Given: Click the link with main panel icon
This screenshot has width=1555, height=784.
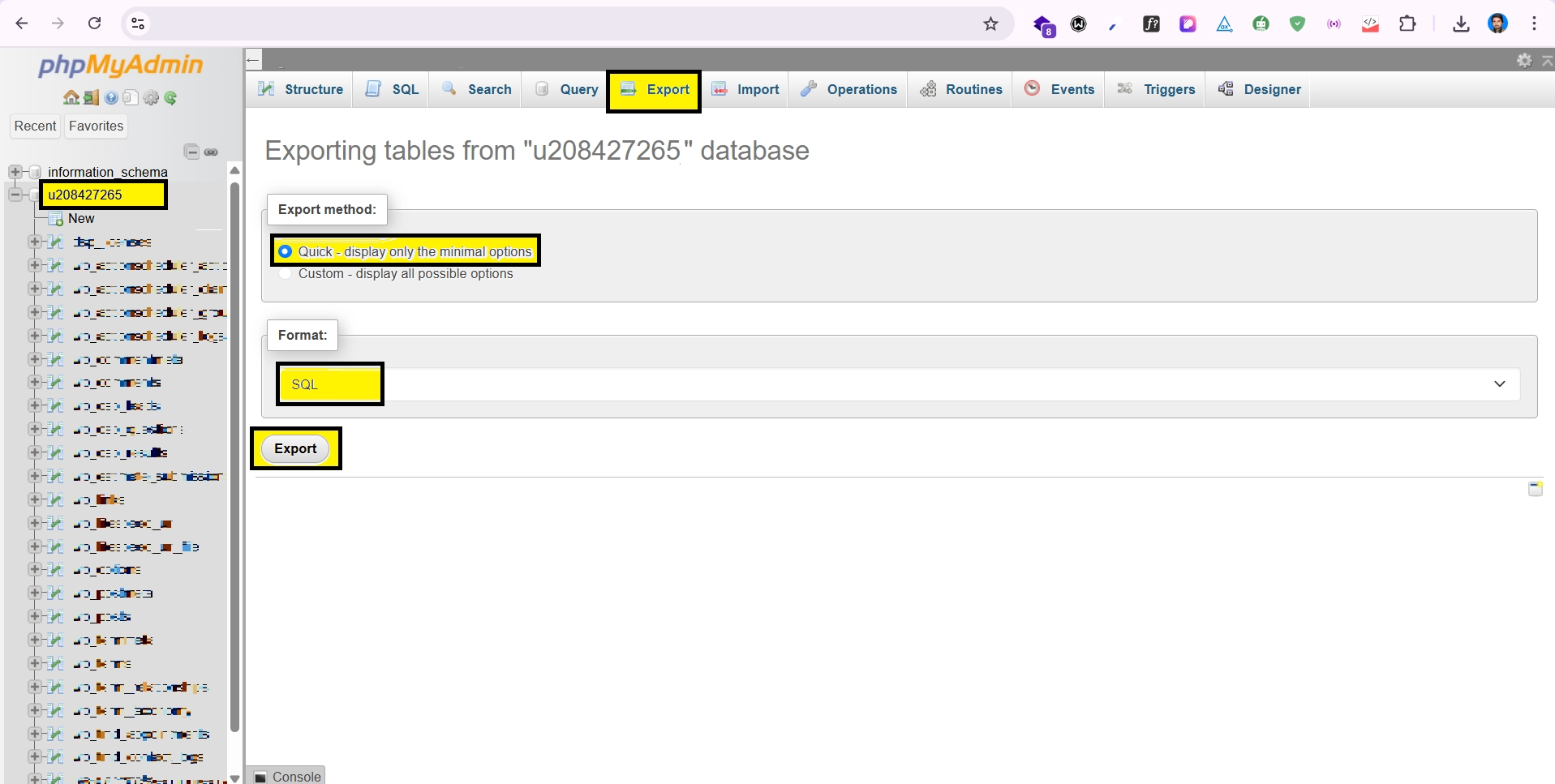Looking at the screenshot, I should pyautogui.click(x=212, y=152).
